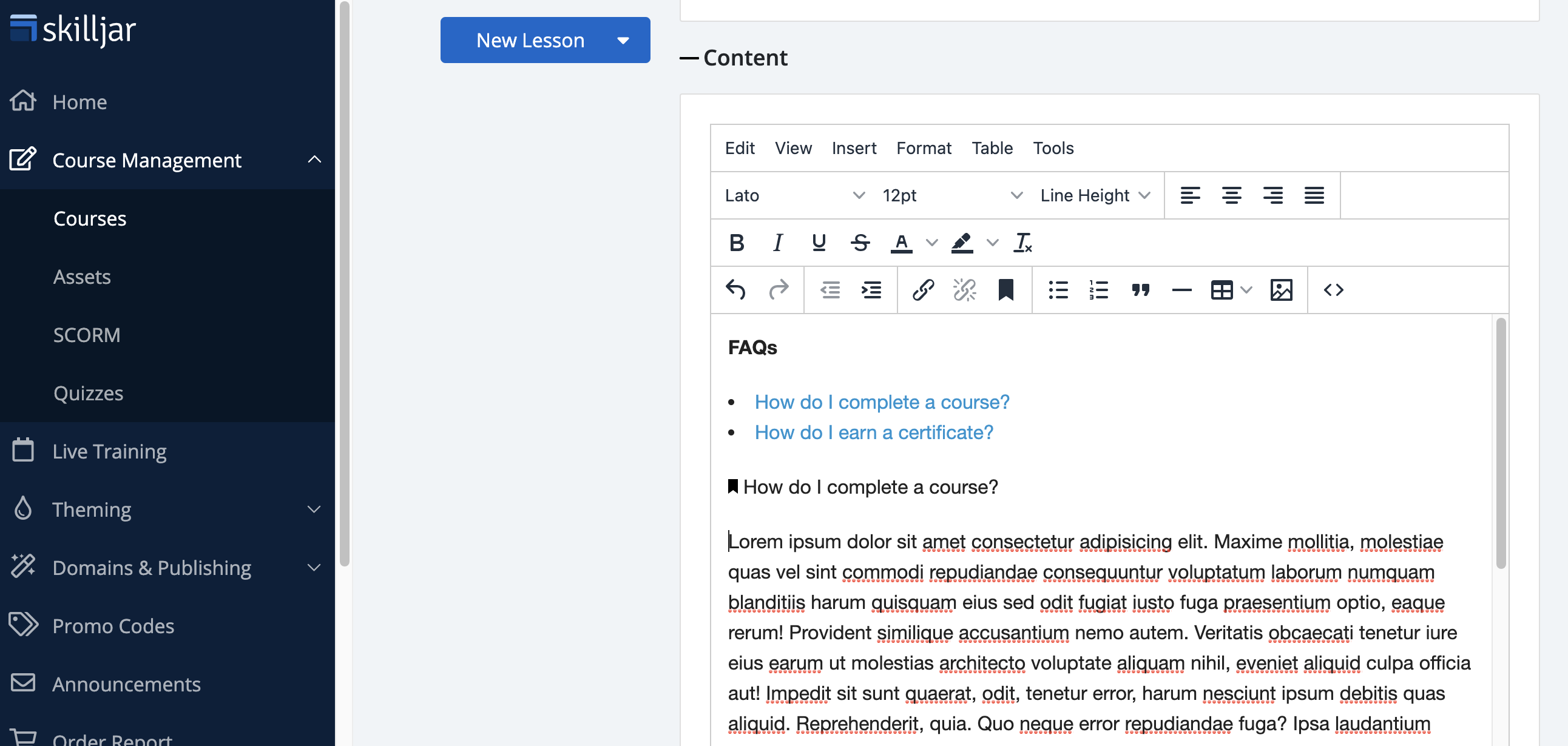1568x746 pixels.
Task: Open the New Lesson dropdown arrow
Action: [x=623, y=40]
